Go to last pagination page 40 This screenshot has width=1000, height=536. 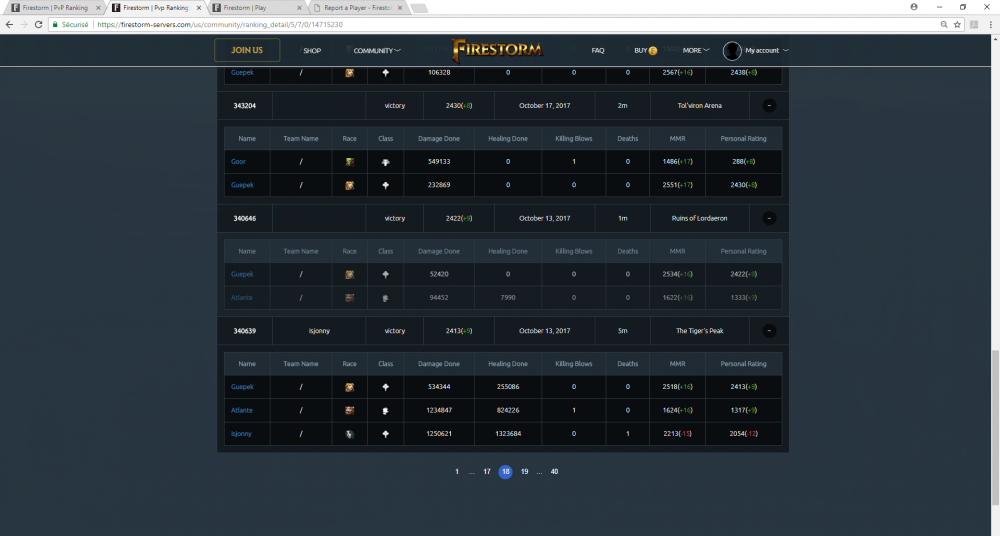[554, 472]
